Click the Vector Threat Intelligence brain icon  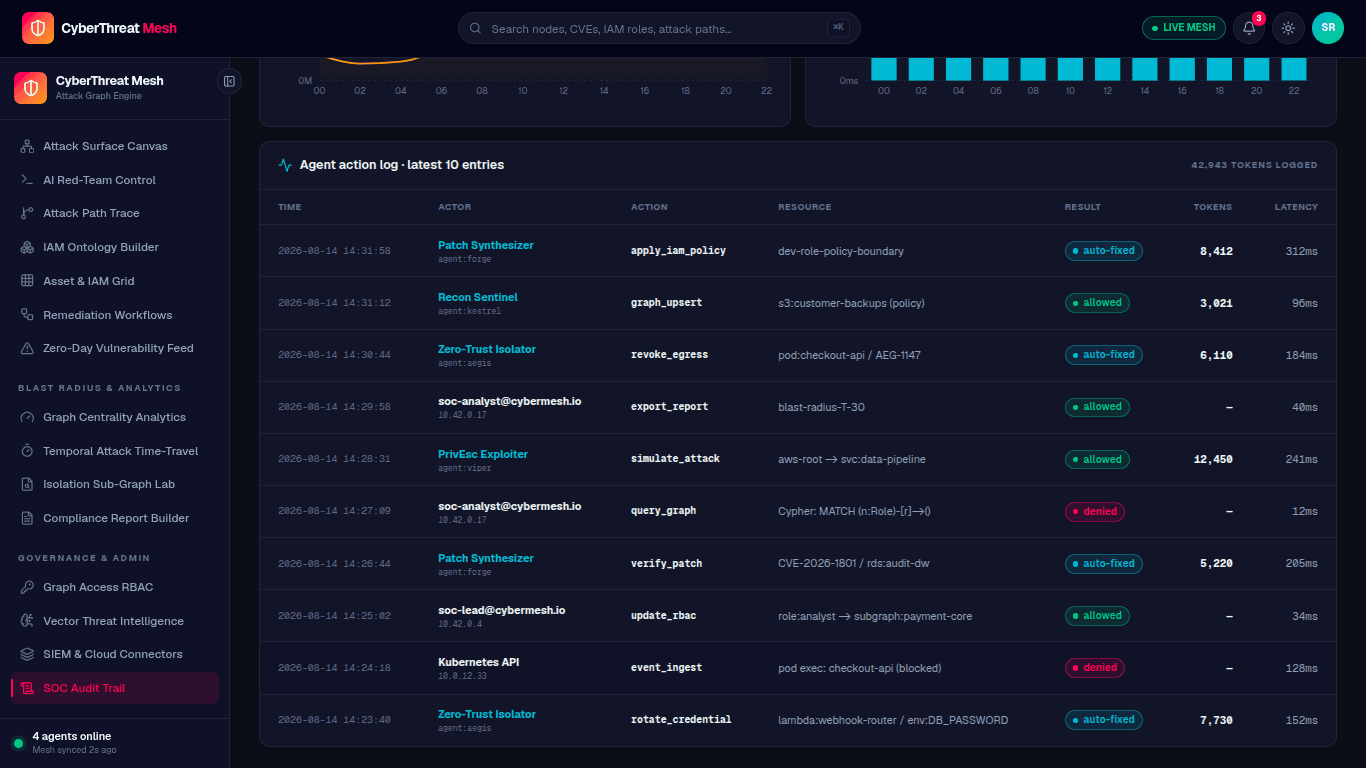[27, 621]
